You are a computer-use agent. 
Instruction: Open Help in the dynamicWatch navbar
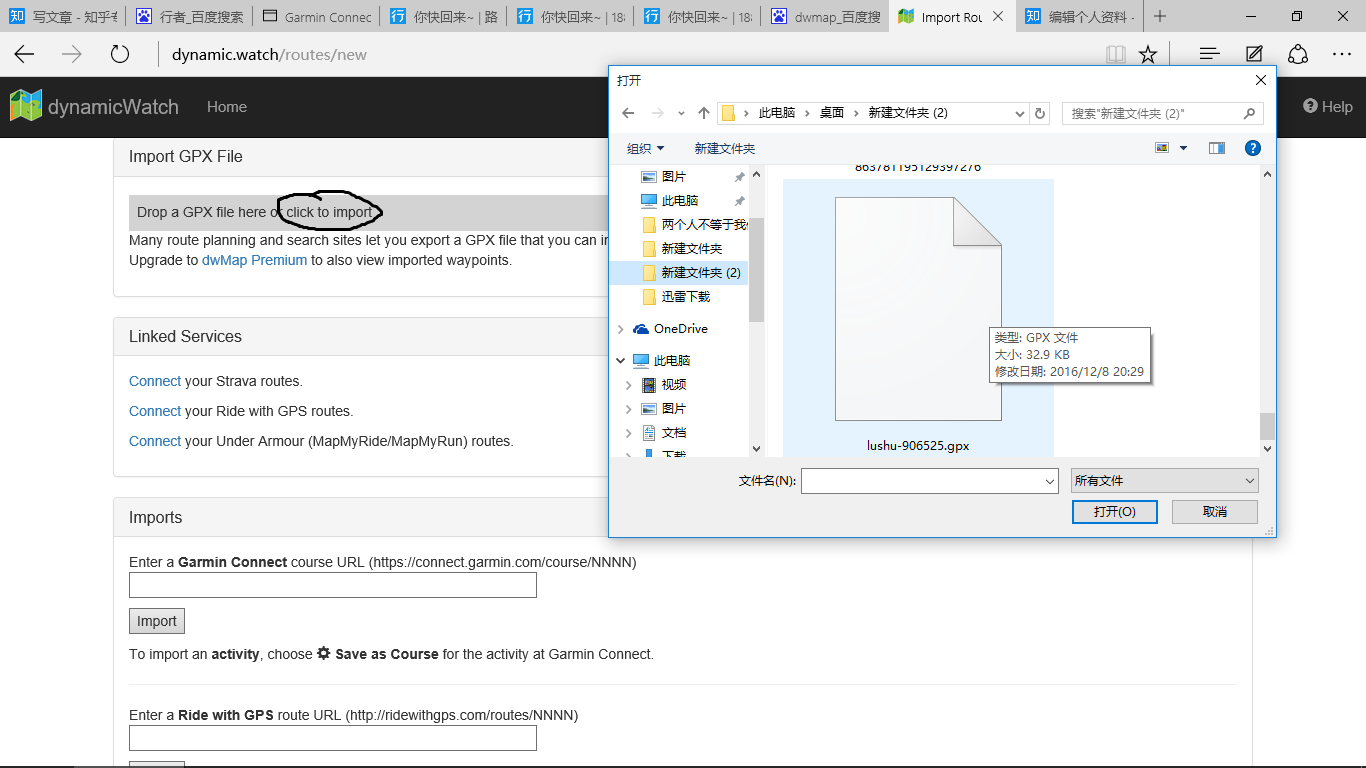click(x=1328, y=106)
